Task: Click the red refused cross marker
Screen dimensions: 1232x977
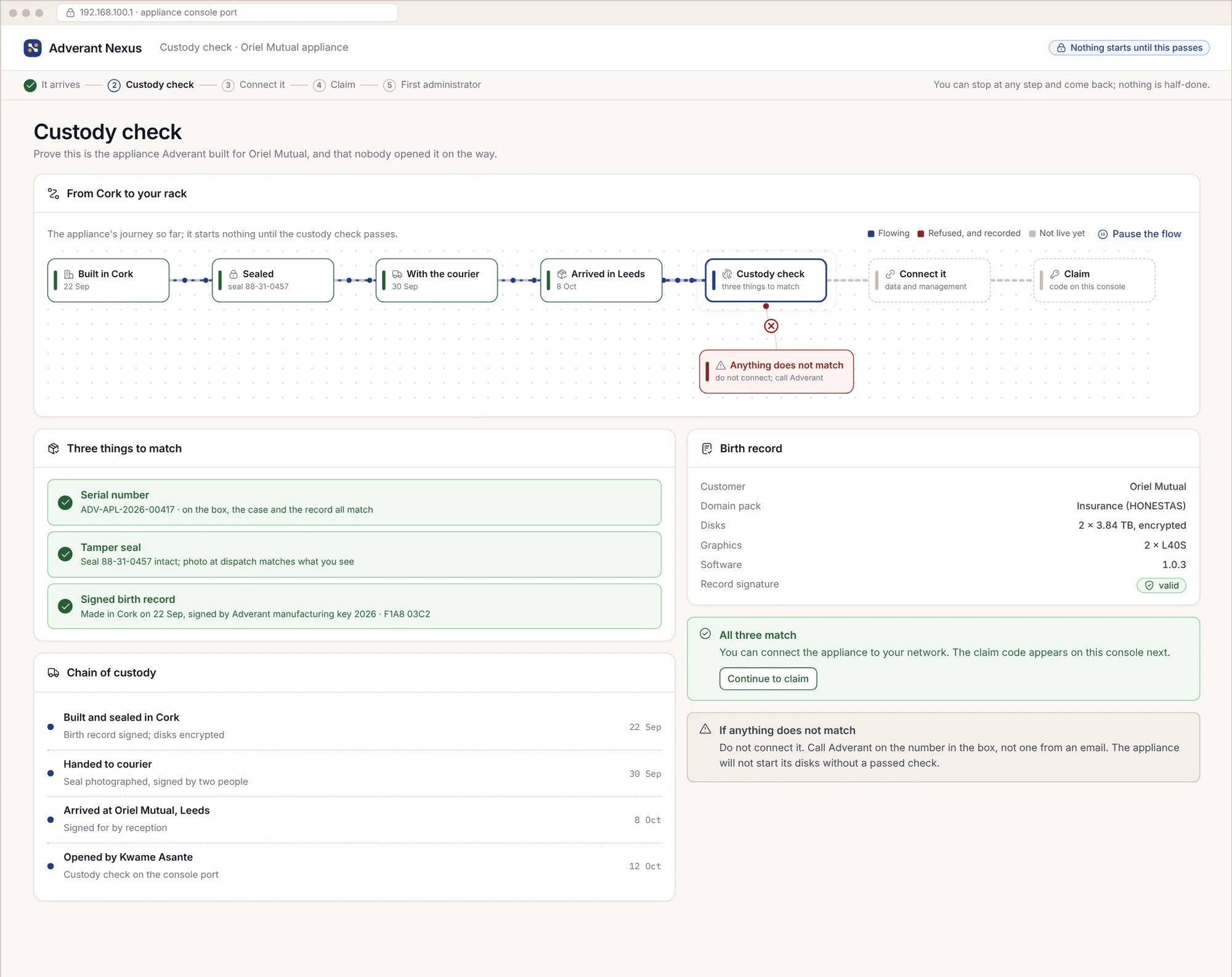Action: coord(771,326)
